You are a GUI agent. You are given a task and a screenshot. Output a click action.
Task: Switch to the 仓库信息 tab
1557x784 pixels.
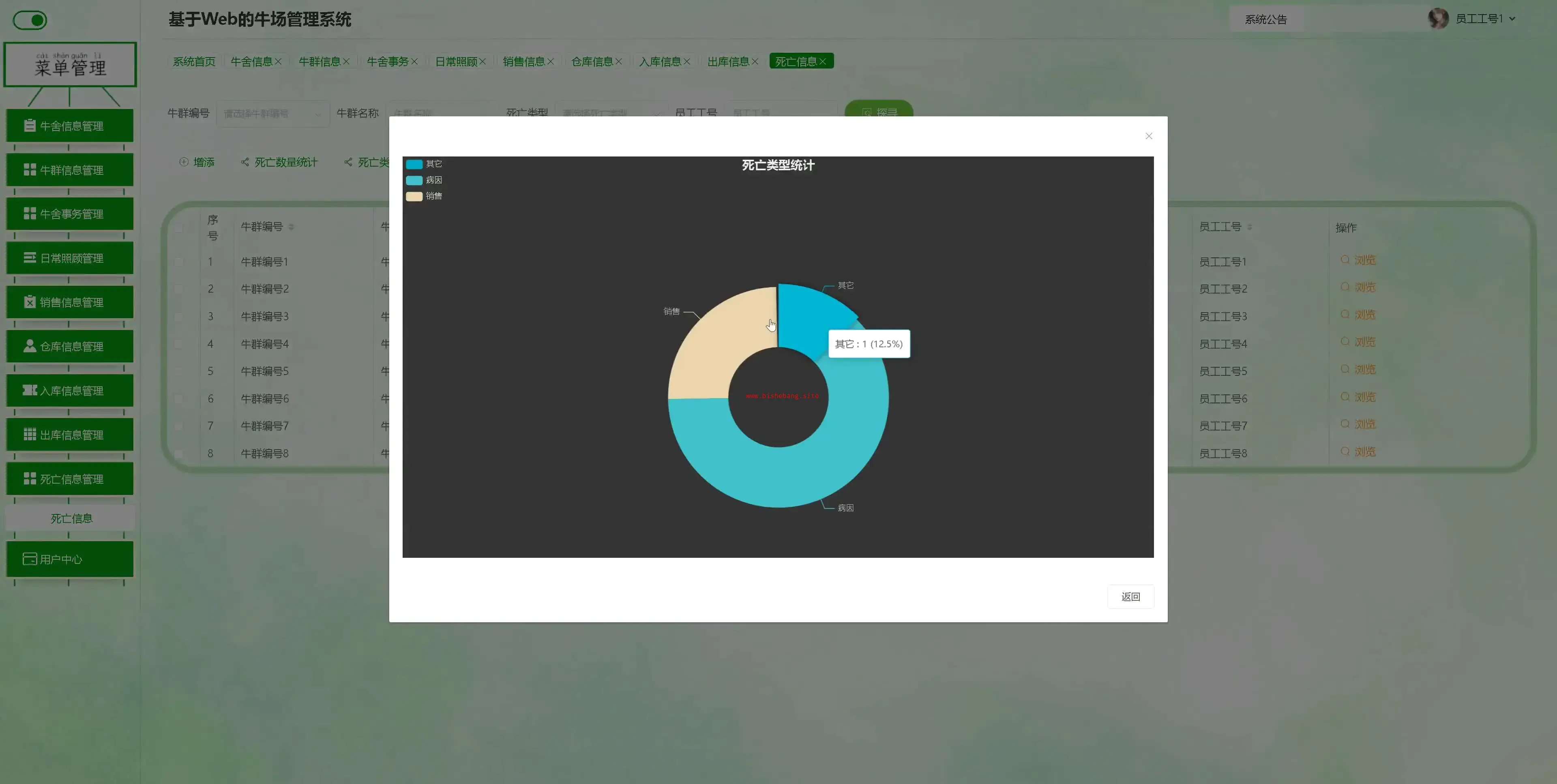point(592,62)
